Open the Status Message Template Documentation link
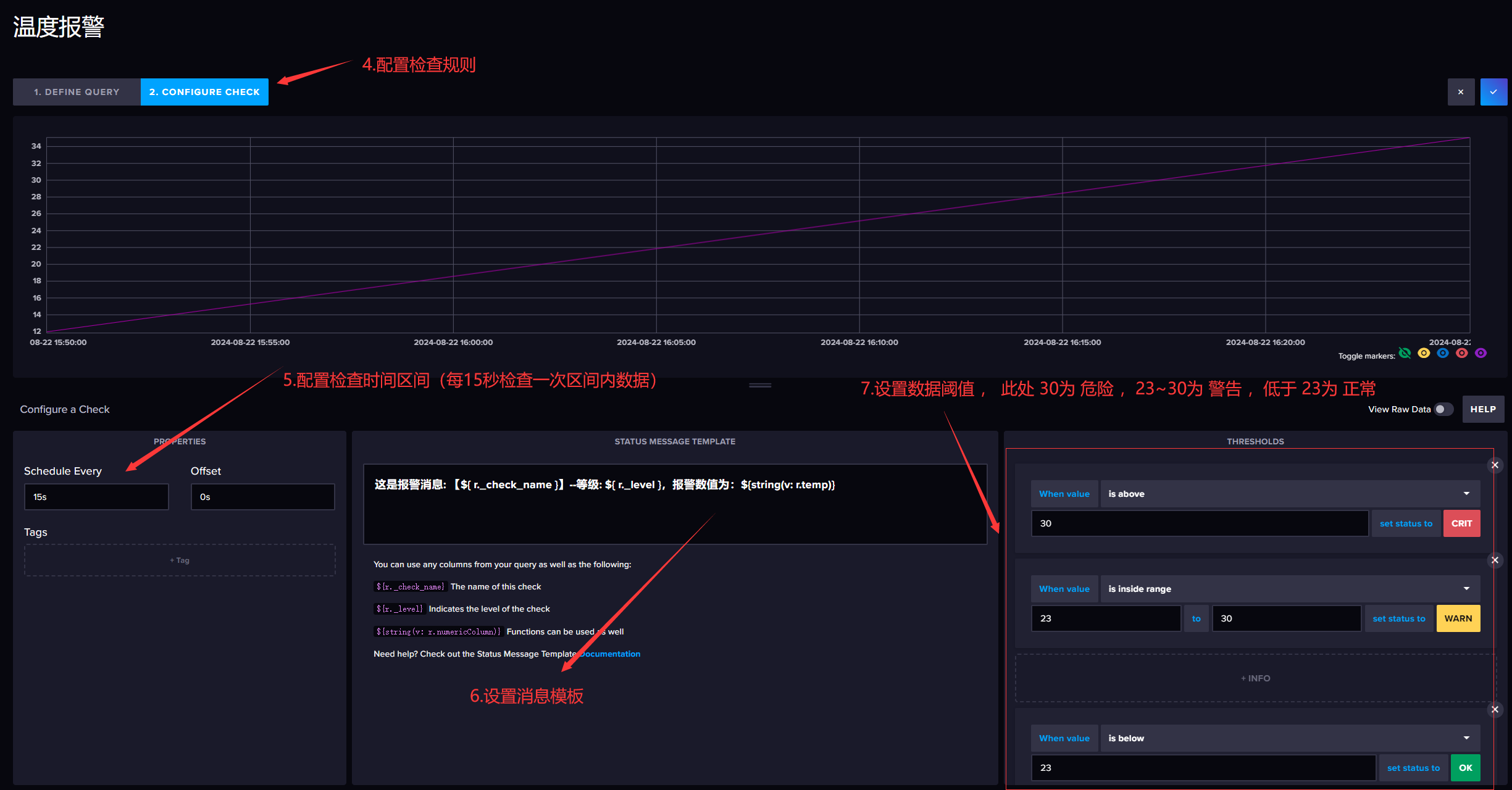The image size is (1512, 790). (610, 654)
